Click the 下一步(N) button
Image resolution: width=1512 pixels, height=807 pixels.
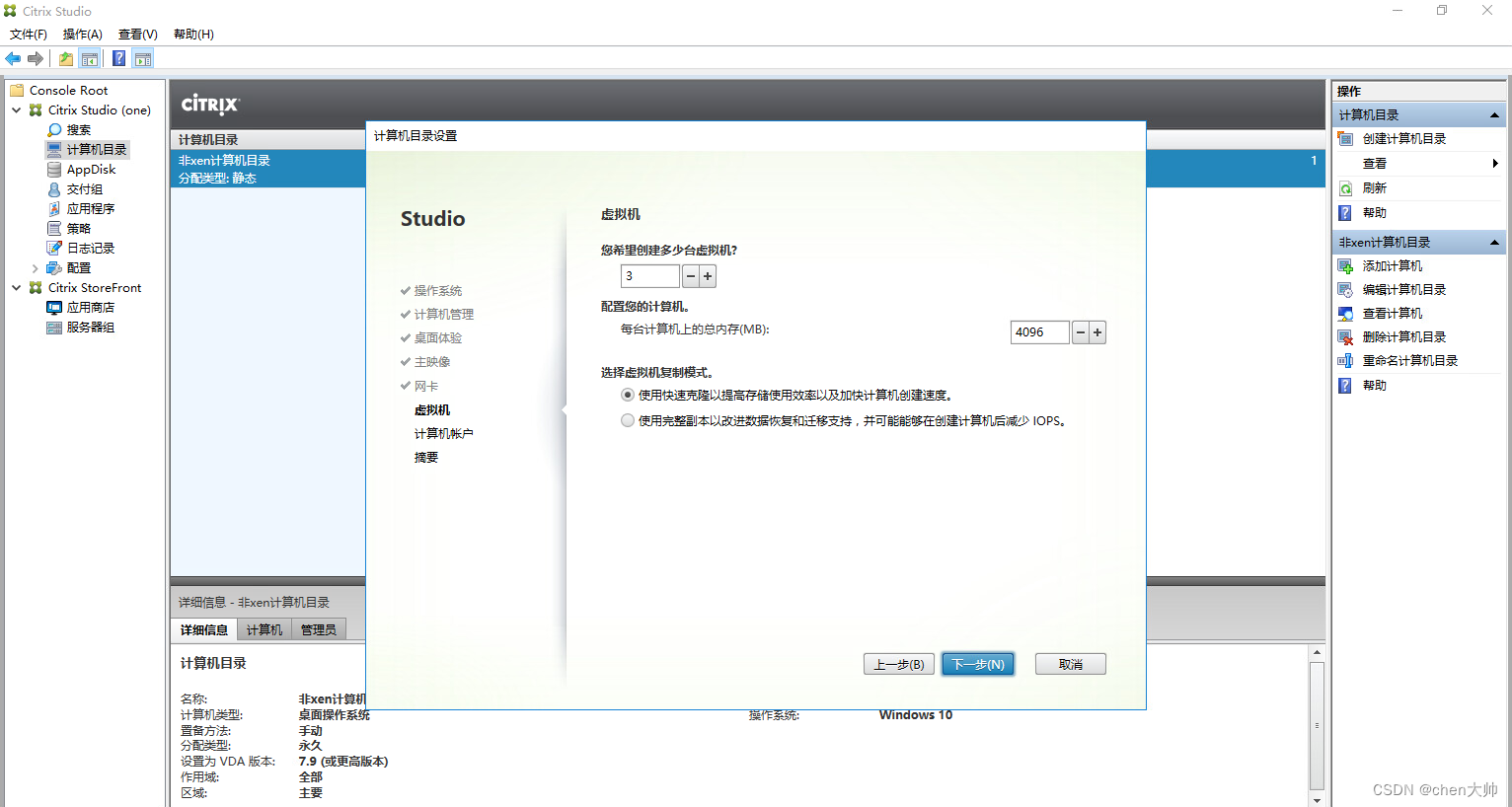(x=978, y=664)
